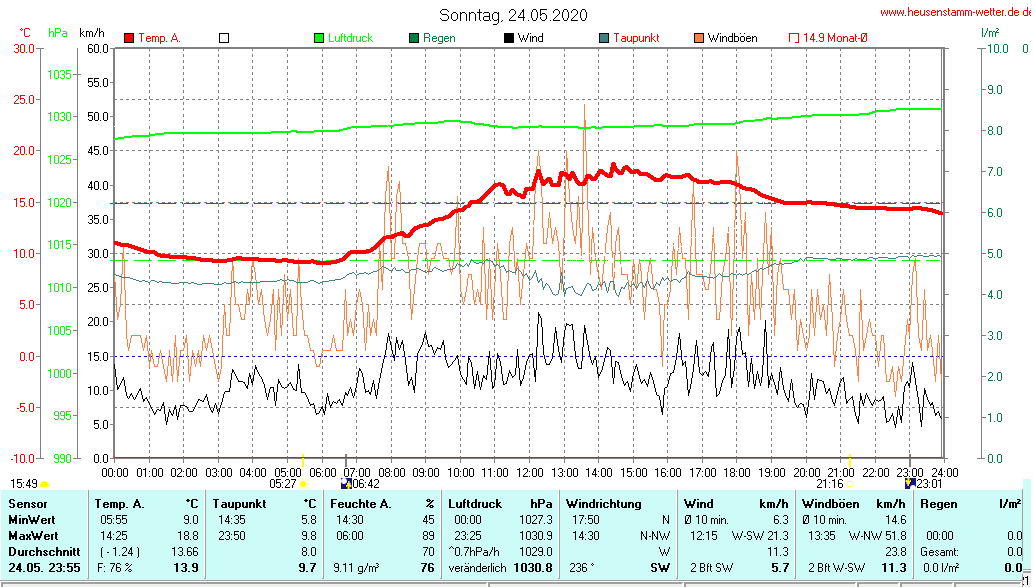Click the moonrise icon next to 06:42
Screen dimensions: 1034x587
click(346, 483)
